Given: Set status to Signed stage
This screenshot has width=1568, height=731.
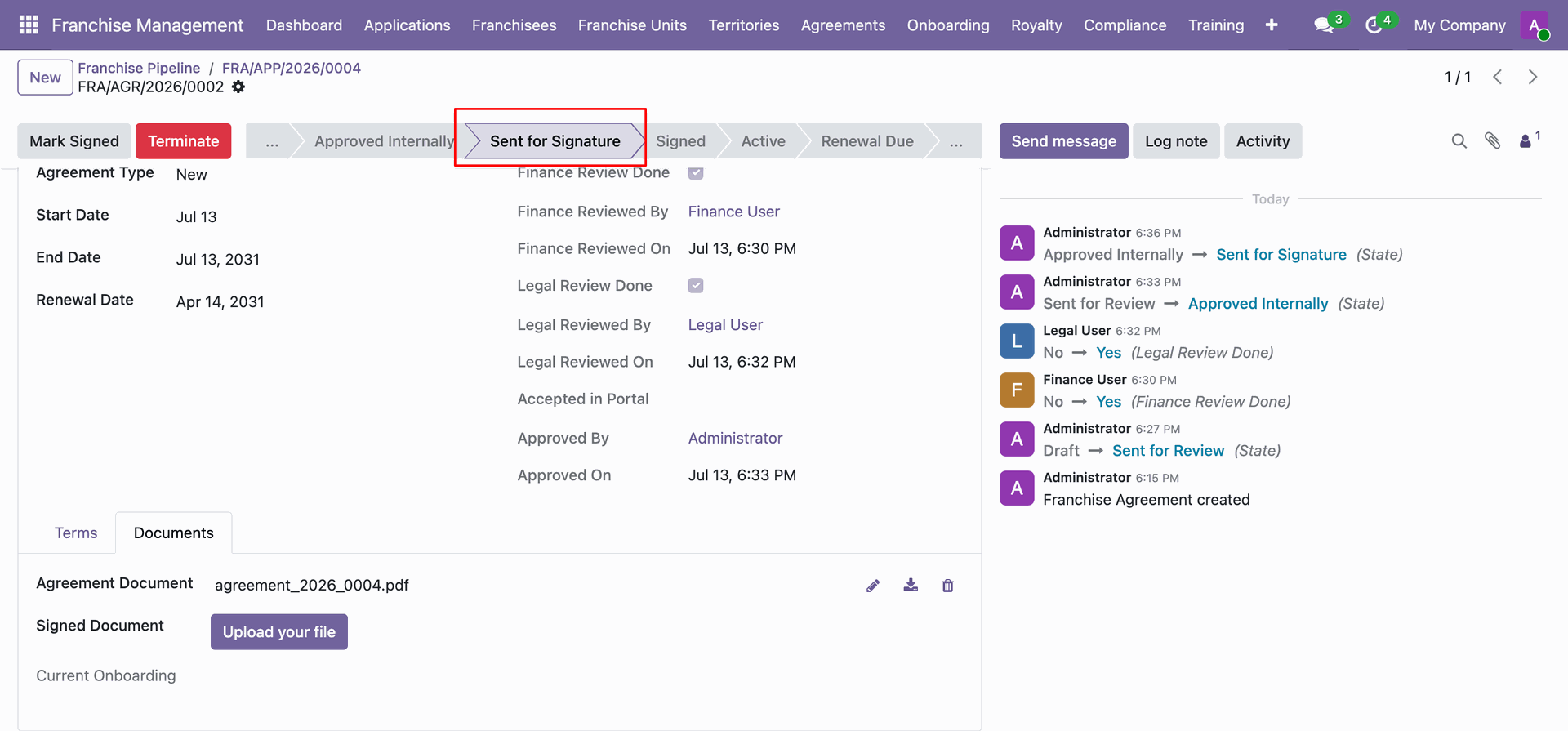Looking at the screenshot, I should click(x=680, y=141).
